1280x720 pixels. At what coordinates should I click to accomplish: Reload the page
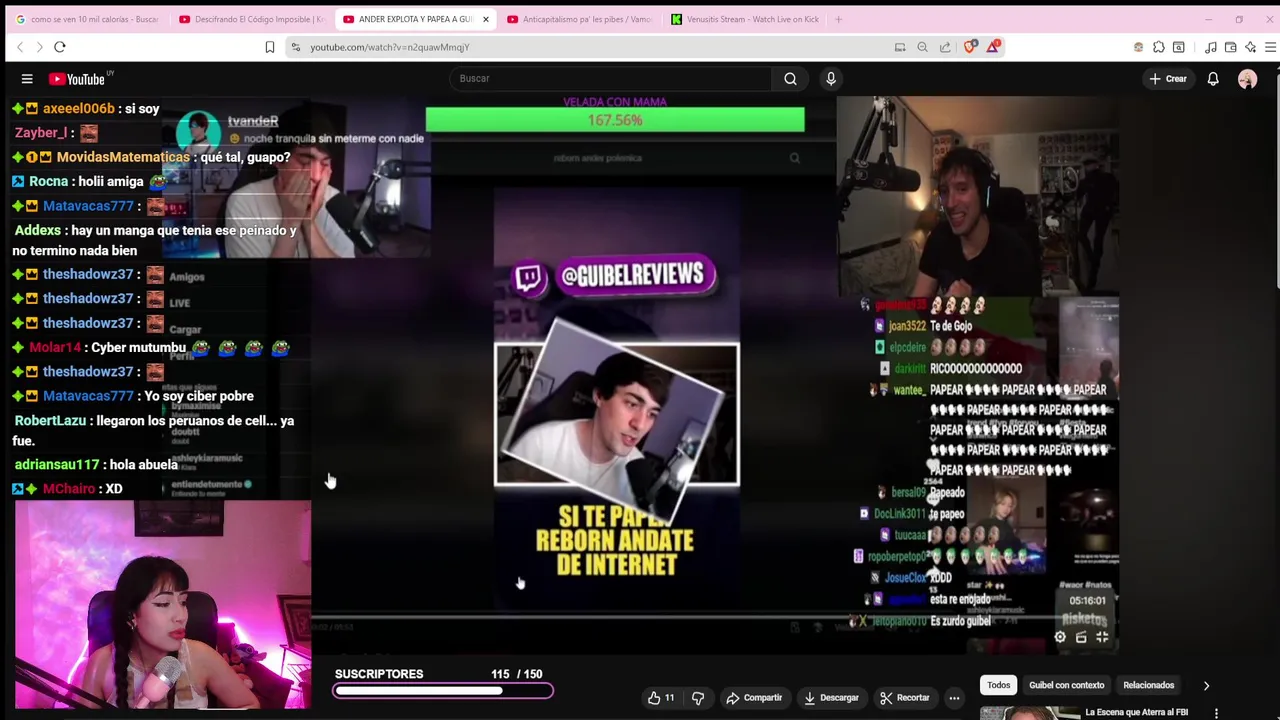coord(59,47)
